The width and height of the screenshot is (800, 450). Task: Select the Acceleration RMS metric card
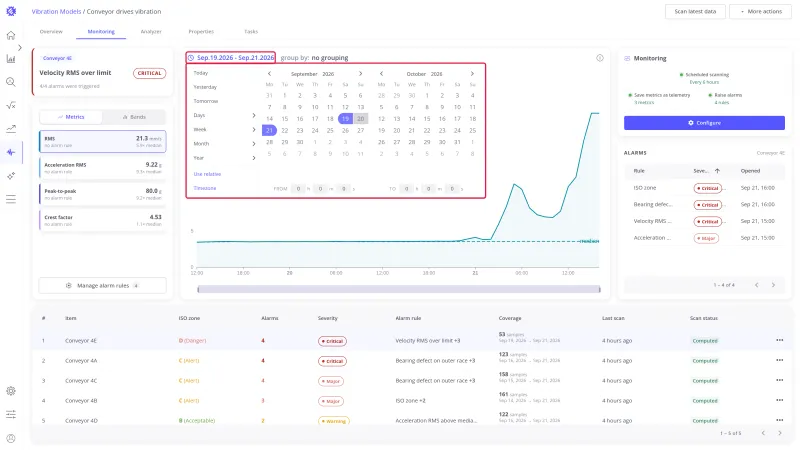click(103, 168)
